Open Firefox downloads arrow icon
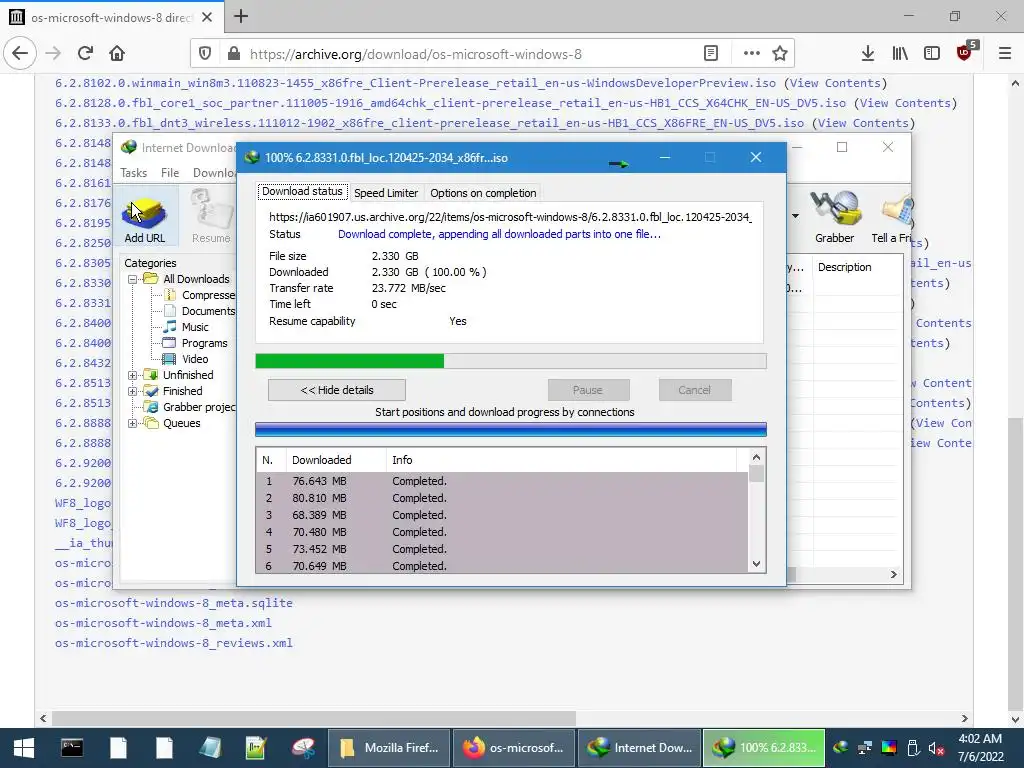 (867, 54)
